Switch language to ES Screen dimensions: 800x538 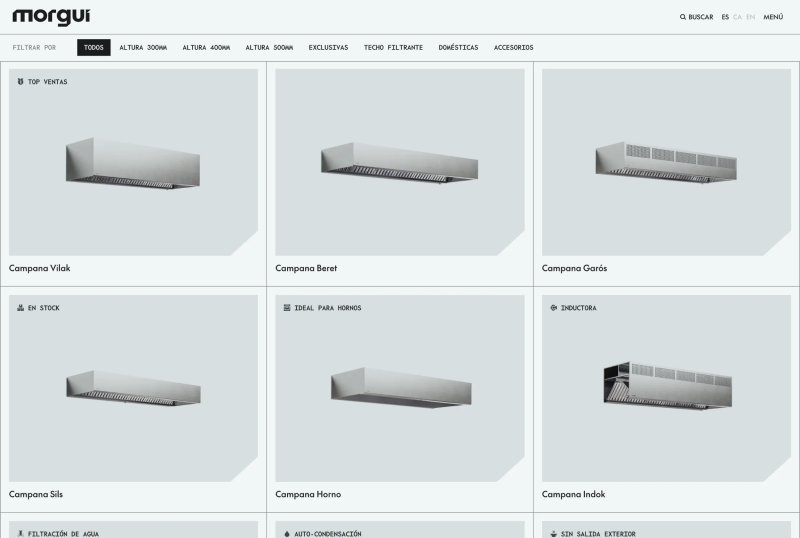[725, 17]
